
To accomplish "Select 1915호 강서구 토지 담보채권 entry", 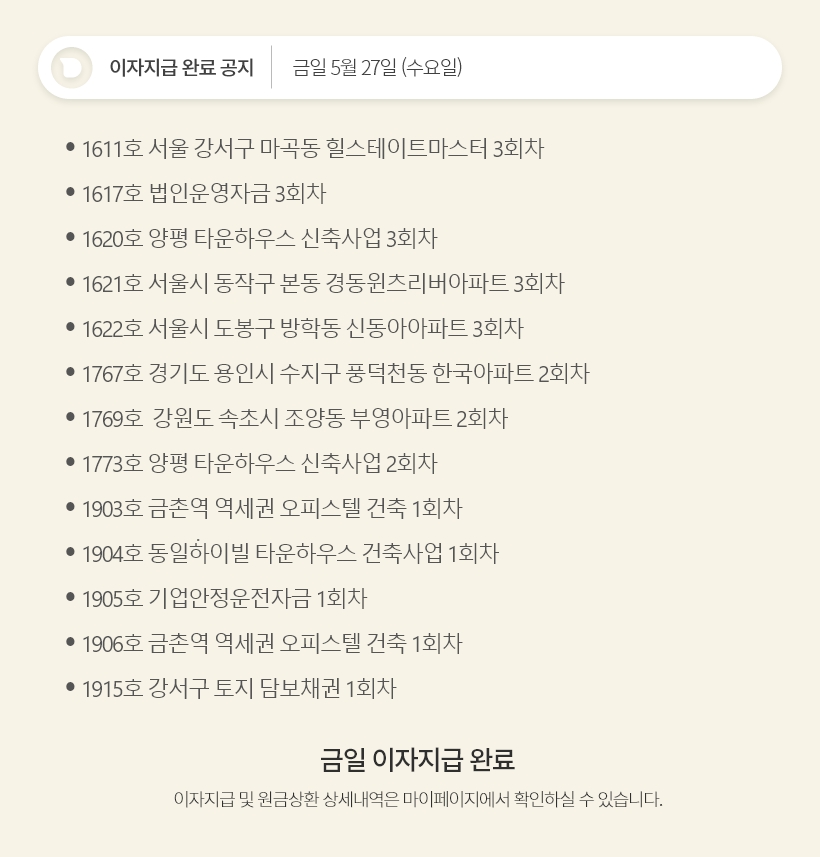I will (x=239, y=688).
